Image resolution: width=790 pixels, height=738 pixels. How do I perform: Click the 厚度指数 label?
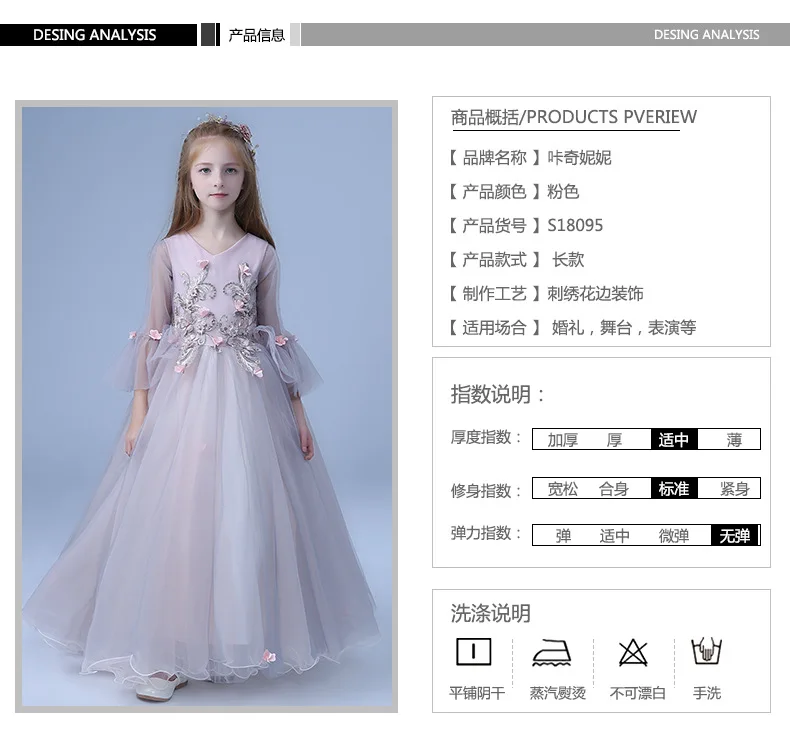click(486, 437)
